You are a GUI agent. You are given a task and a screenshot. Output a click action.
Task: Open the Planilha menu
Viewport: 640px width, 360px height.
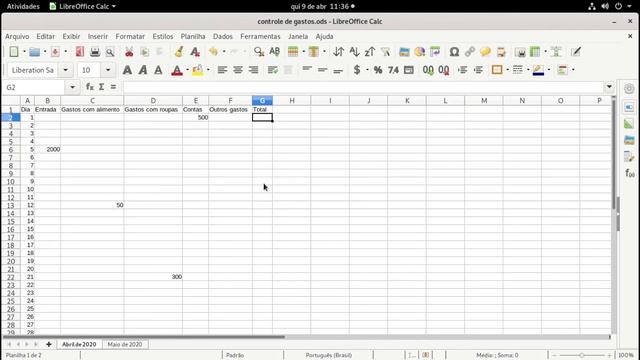193,36
